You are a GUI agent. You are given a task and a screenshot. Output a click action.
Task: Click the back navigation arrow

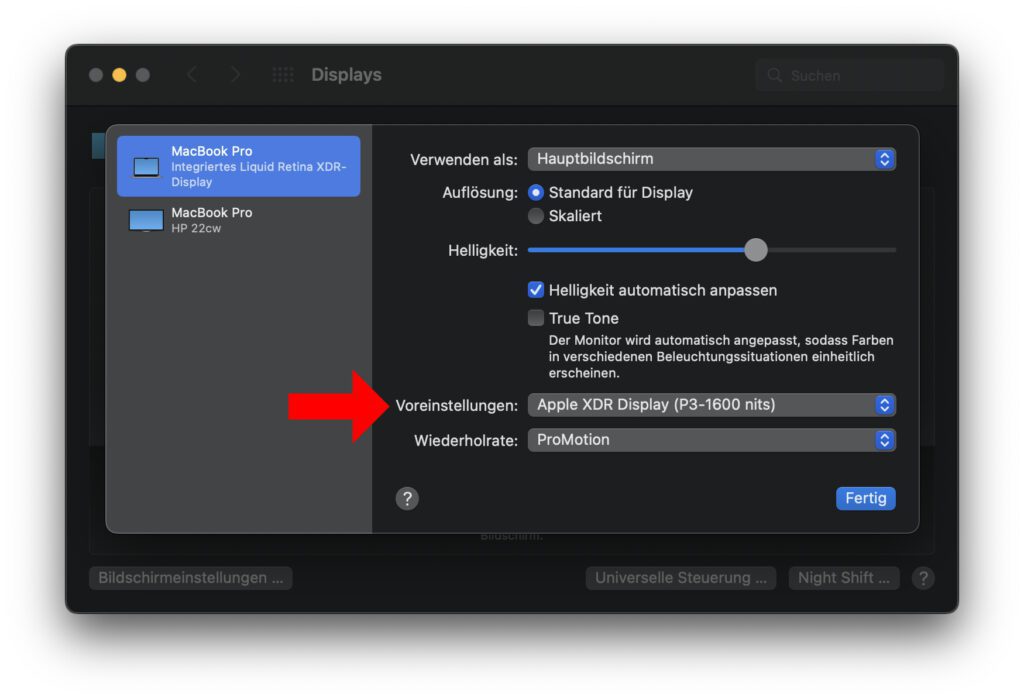point(192,74)
